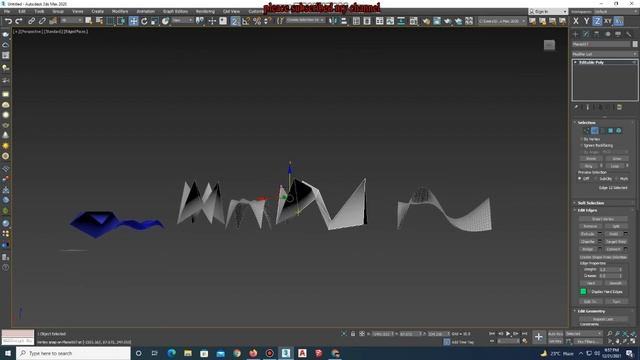The height and width of the screenshot is (360, 640).
Task: Activate the Select and Uniform Scale tool
Action: pyautogui.click(x=154, y=21)
